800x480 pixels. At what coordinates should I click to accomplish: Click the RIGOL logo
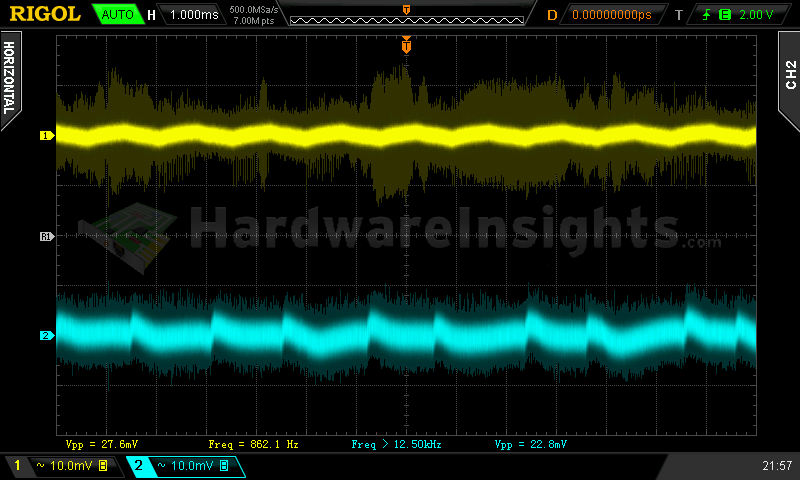46,14
